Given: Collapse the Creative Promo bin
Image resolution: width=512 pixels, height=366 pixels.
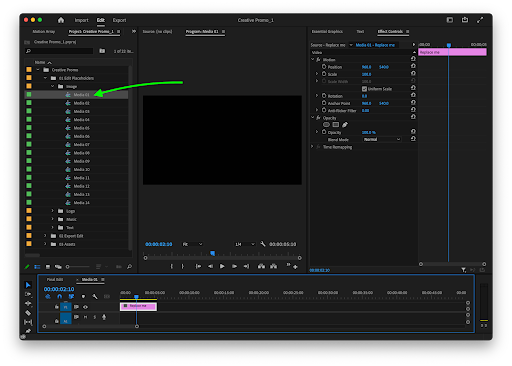Looking at the screenshot, I should [38, 70].
